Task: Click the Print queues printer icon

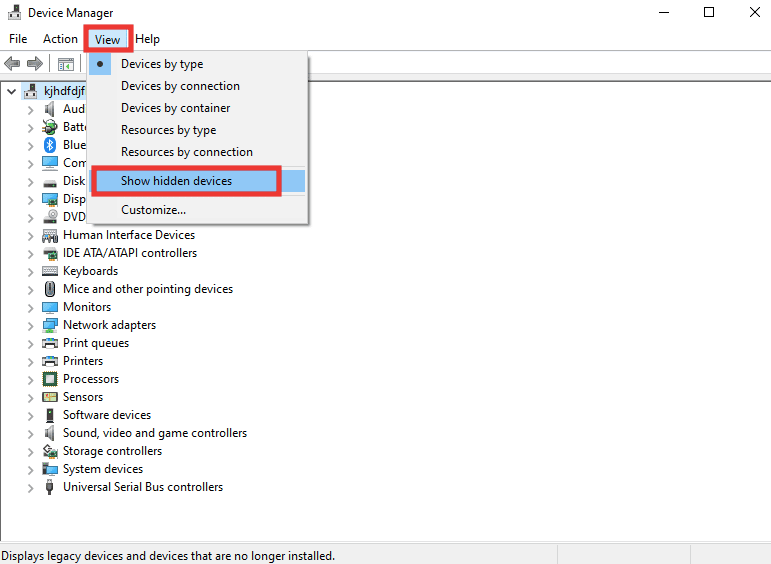Action: click(50, 343)
